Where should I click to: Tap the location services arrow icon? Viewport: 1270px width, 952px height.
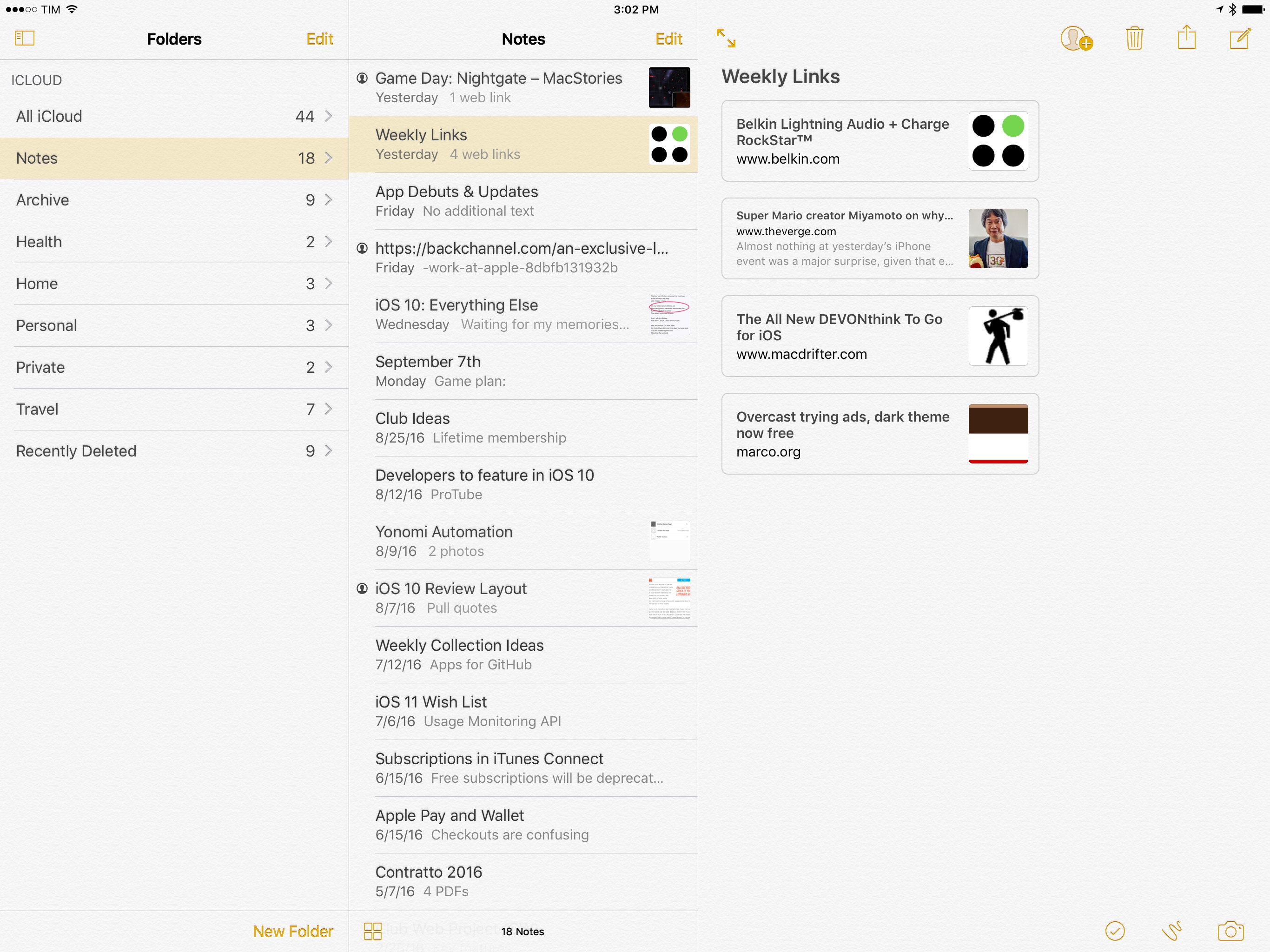tap(1219, 9)
